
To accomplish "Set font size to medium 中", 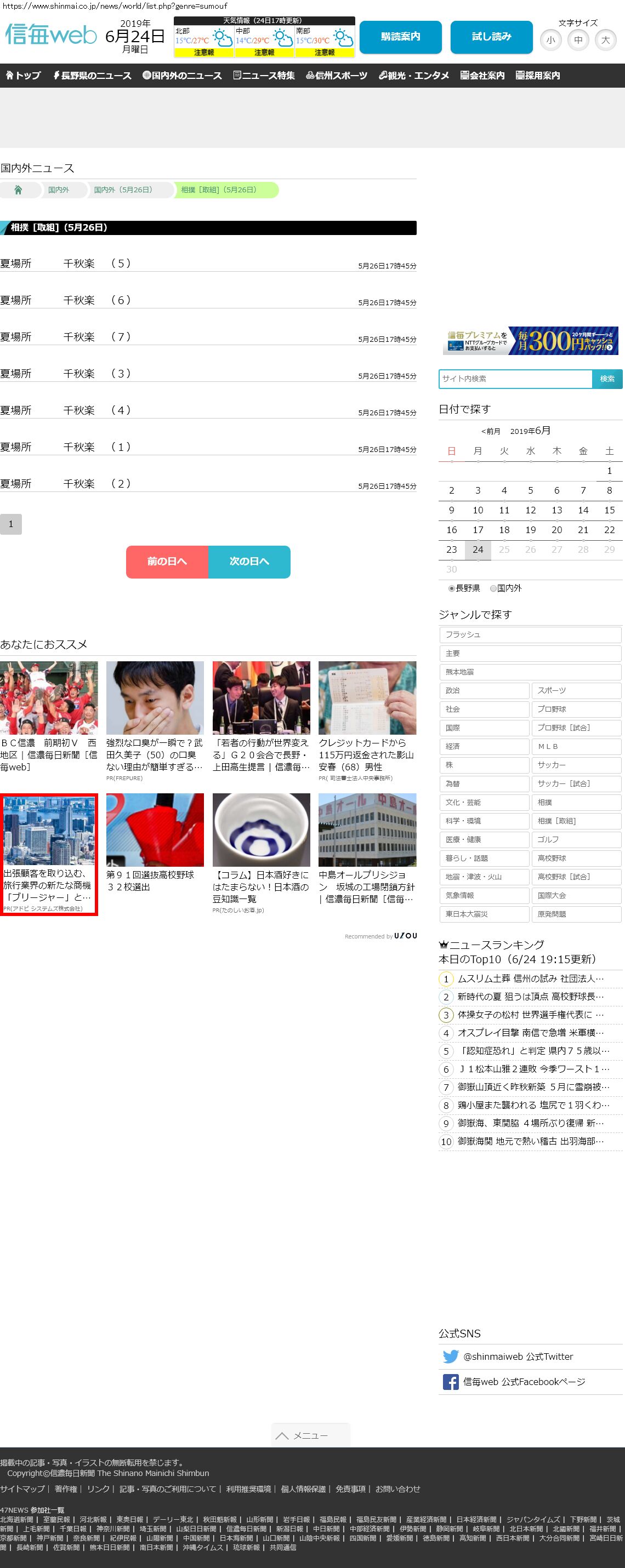I will (x=578, y=40).
